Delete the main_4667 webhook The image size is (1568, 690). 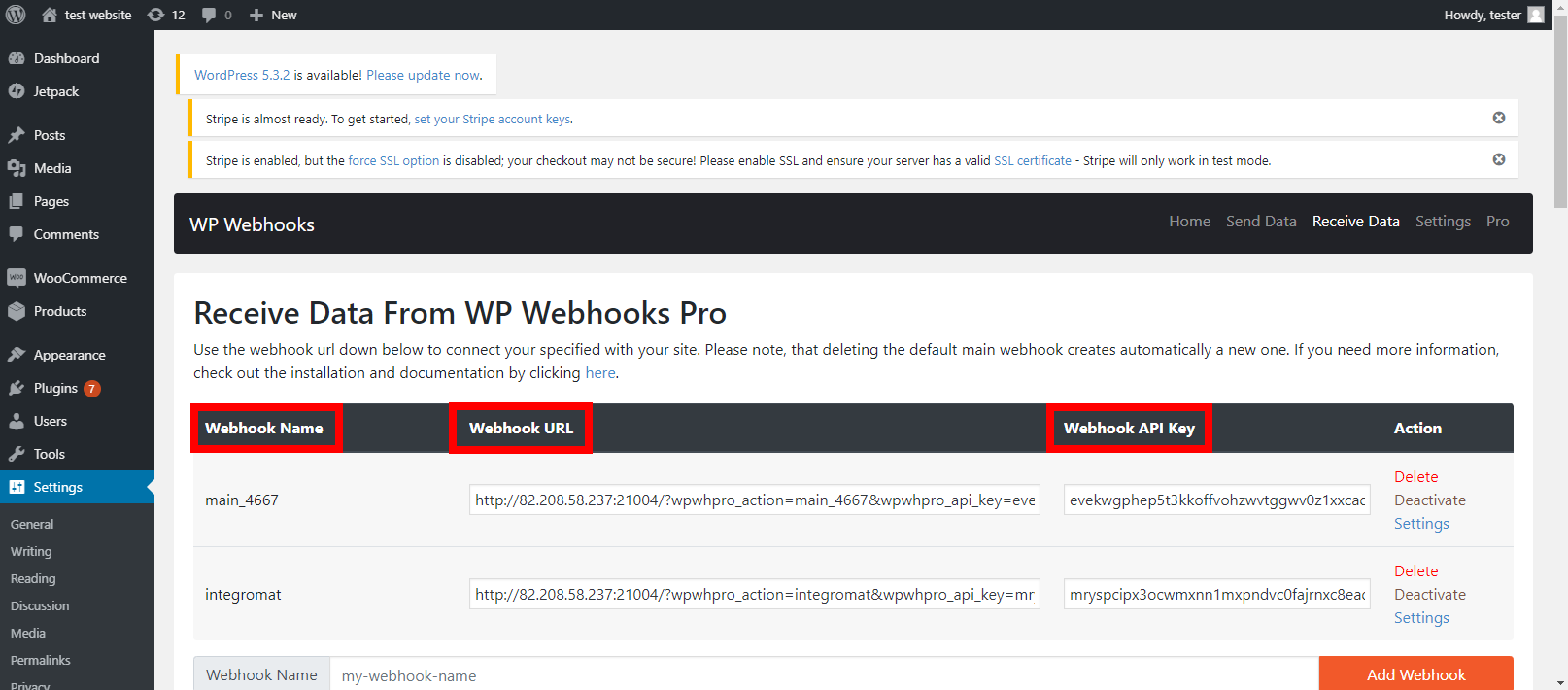1415,477
